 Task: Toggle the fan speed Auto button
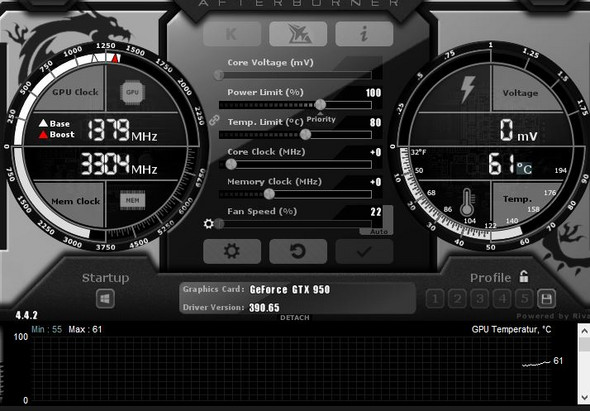tap(378, 231)
